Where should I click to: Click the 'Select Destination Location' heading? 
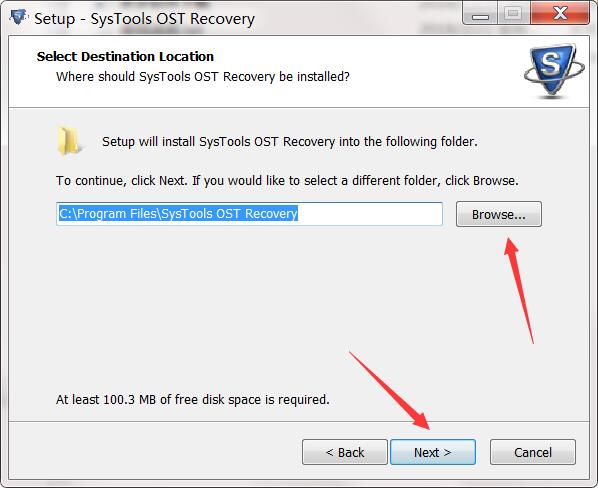tap(125, 56)
